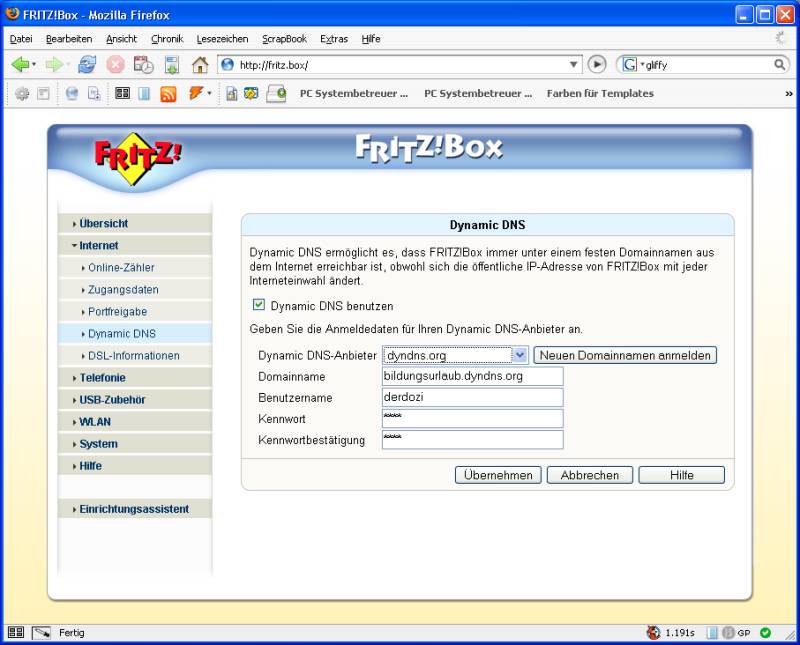Open the Bearbeiten menu

(69, 39)
